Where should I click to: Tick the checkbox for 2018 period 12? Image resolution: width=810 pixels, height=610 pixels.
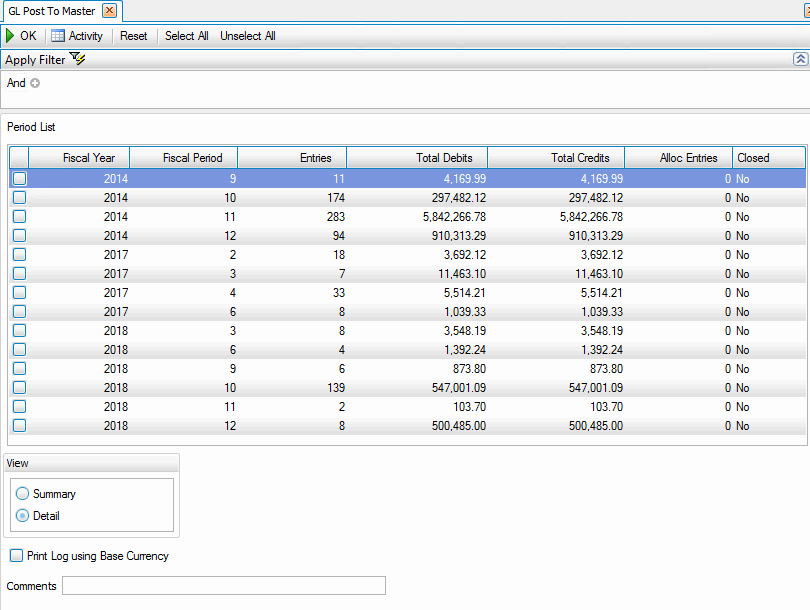point(20,426)
